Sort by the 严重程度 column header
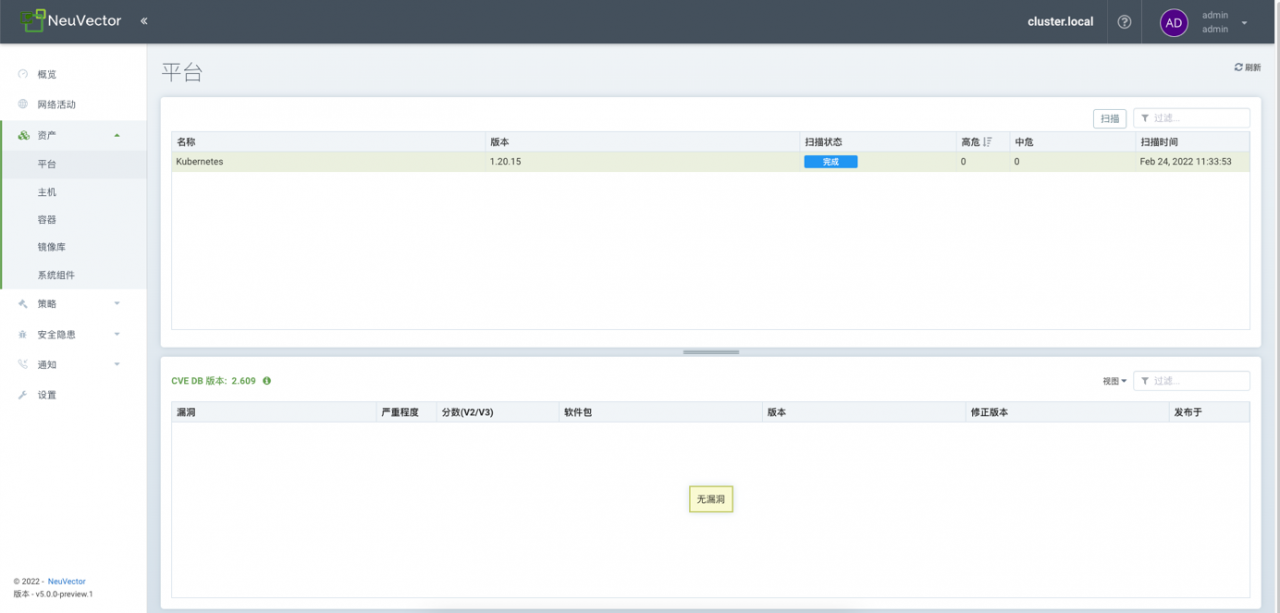The image size is (1280, 613). tap(407, 412)
